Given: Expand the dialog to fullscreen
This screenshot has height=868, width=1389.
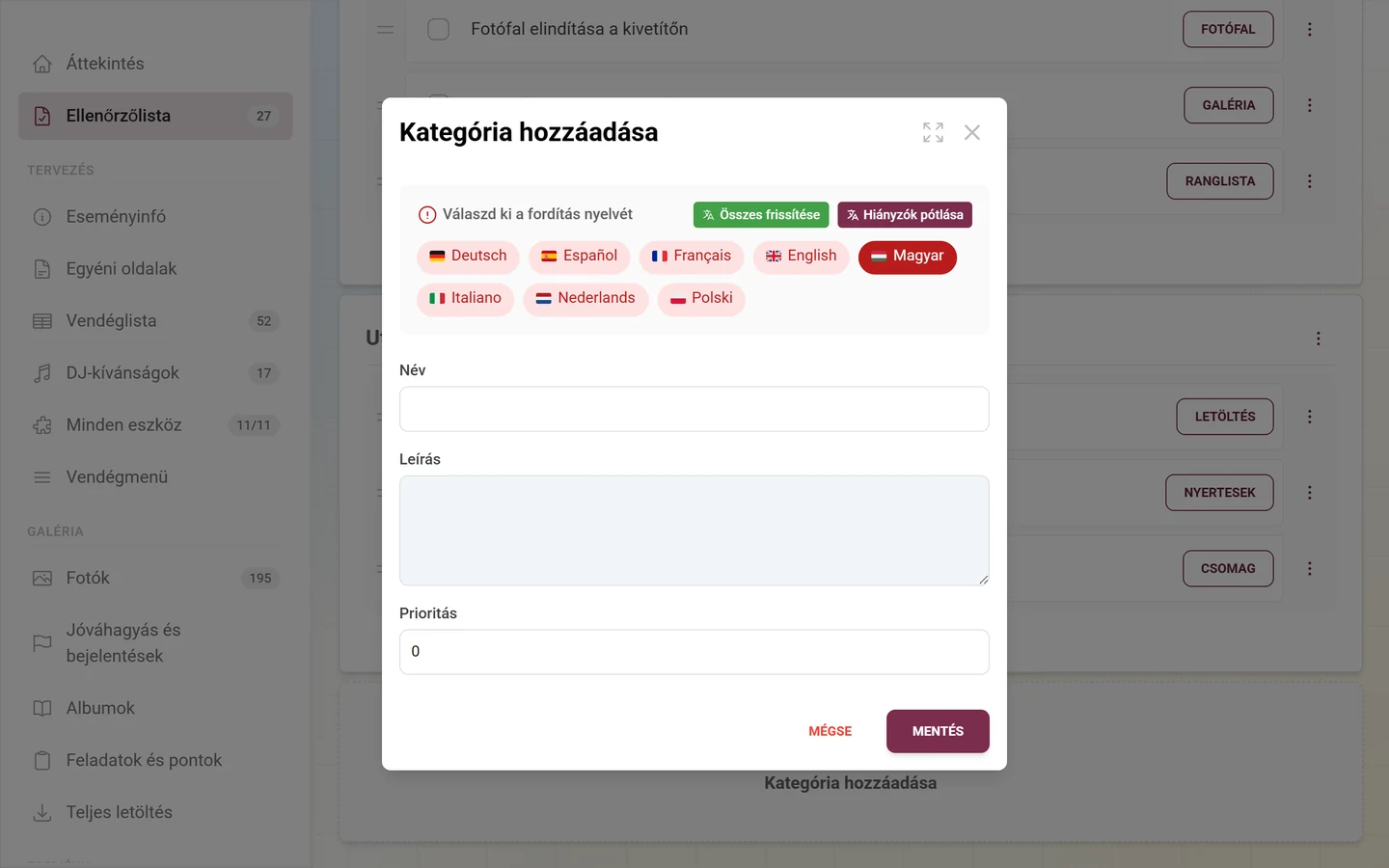Looking at the screenshot, I should (x=933, y=132).
